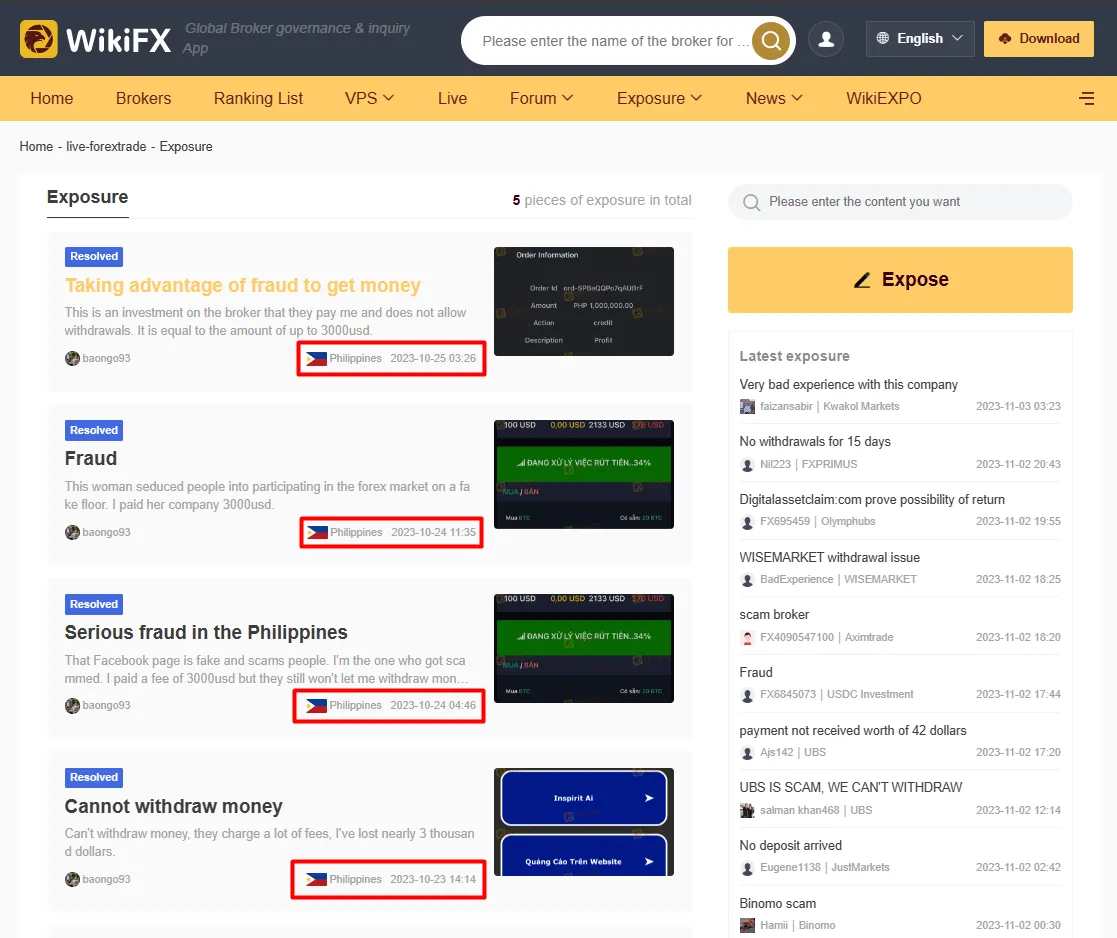Open 'Taking advantage of fraud to get money' post
This screenshot has width=1117, height=938.
(x=242, y=286)
